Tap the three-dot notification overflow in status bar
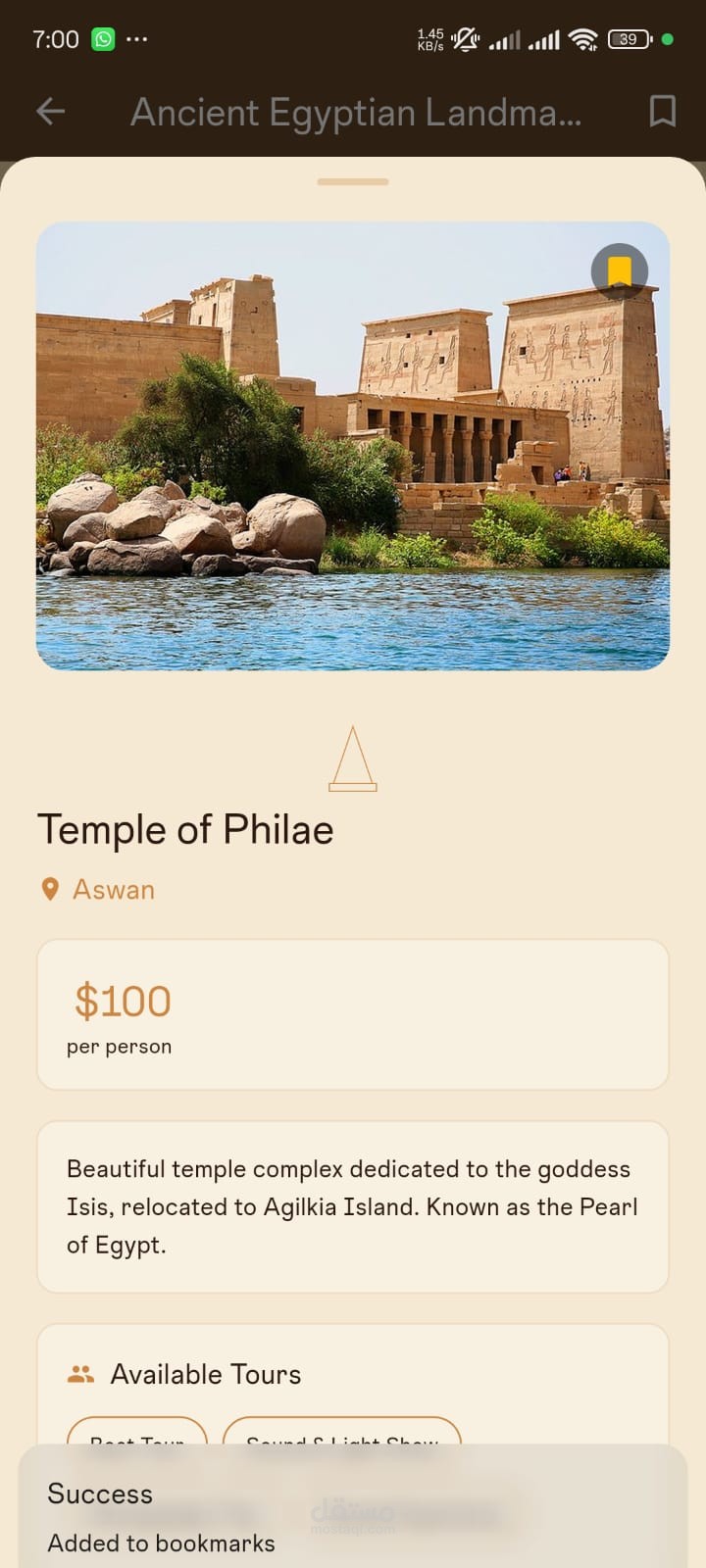The image size is (706, 1568). coord(136,39)
